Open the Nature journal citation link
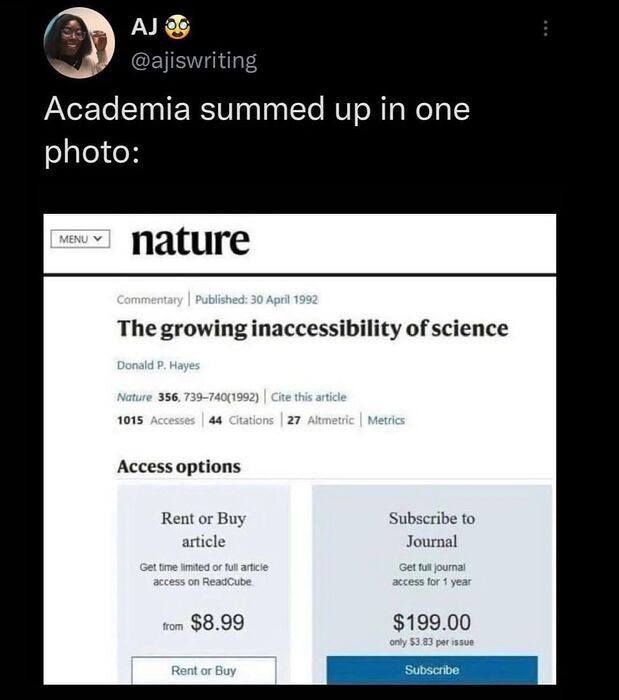The width and height of the screenshot is (619, 700). pos(134,398)
